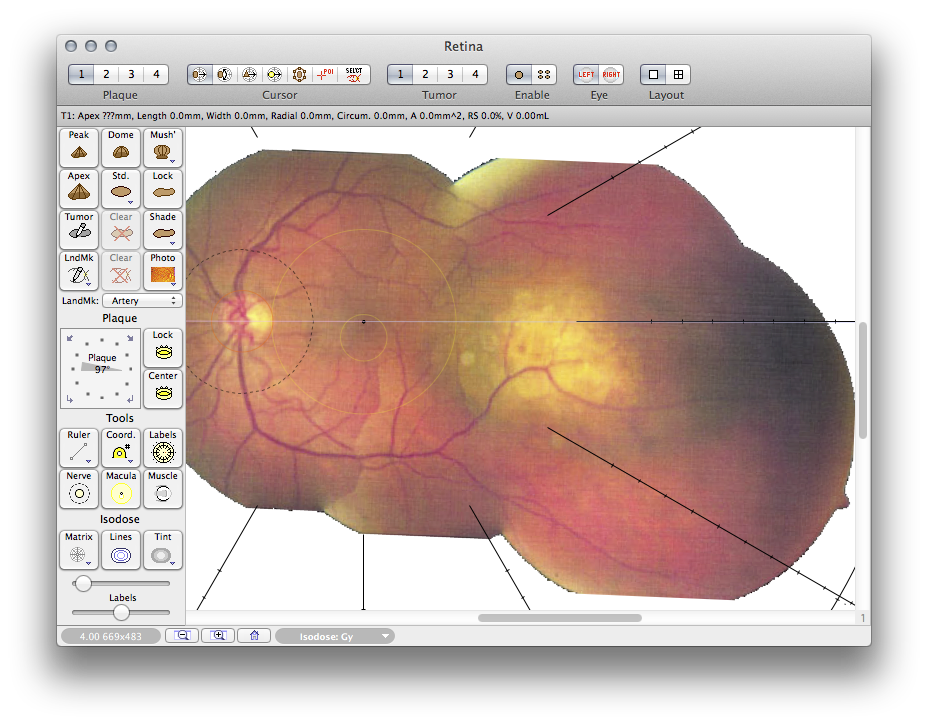Image resolution: width=928 pixels, height=725 pixels.
Task: Select Tumor number 4 segment
Action: [475, 74]
